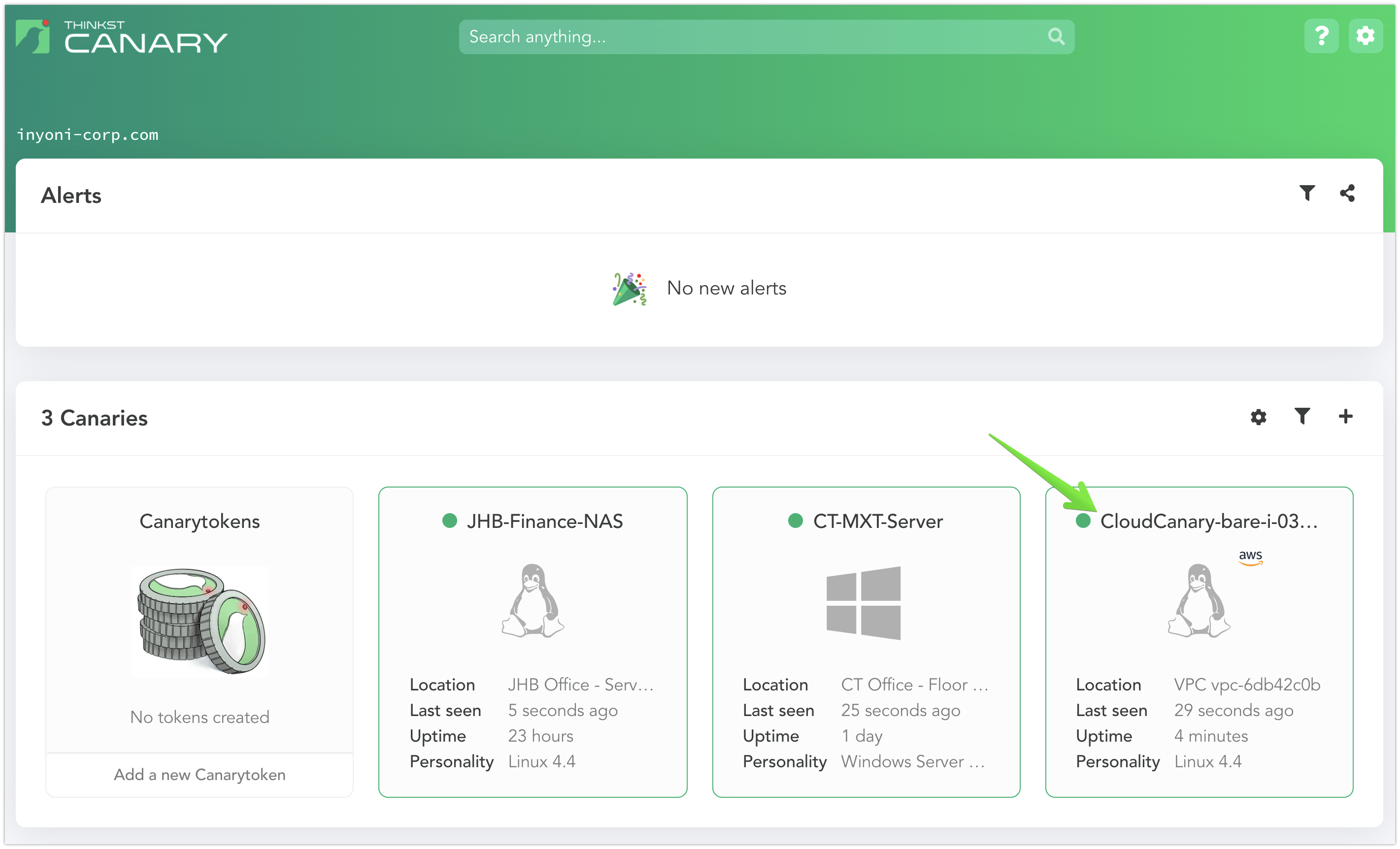The height and width of the screenshot is (849, 1400).
Task: Focus the Search anything field
Action: pos(767,37)
